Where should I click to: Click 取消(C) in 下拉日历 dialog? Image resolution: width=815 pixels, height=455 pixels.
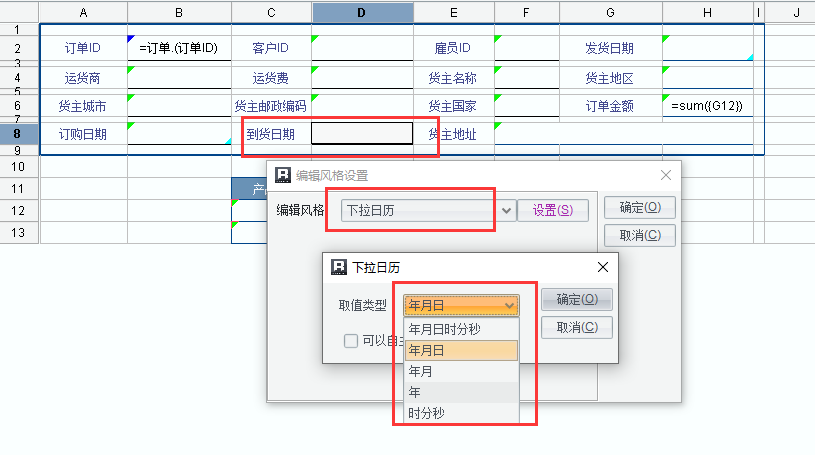point(577,328)
